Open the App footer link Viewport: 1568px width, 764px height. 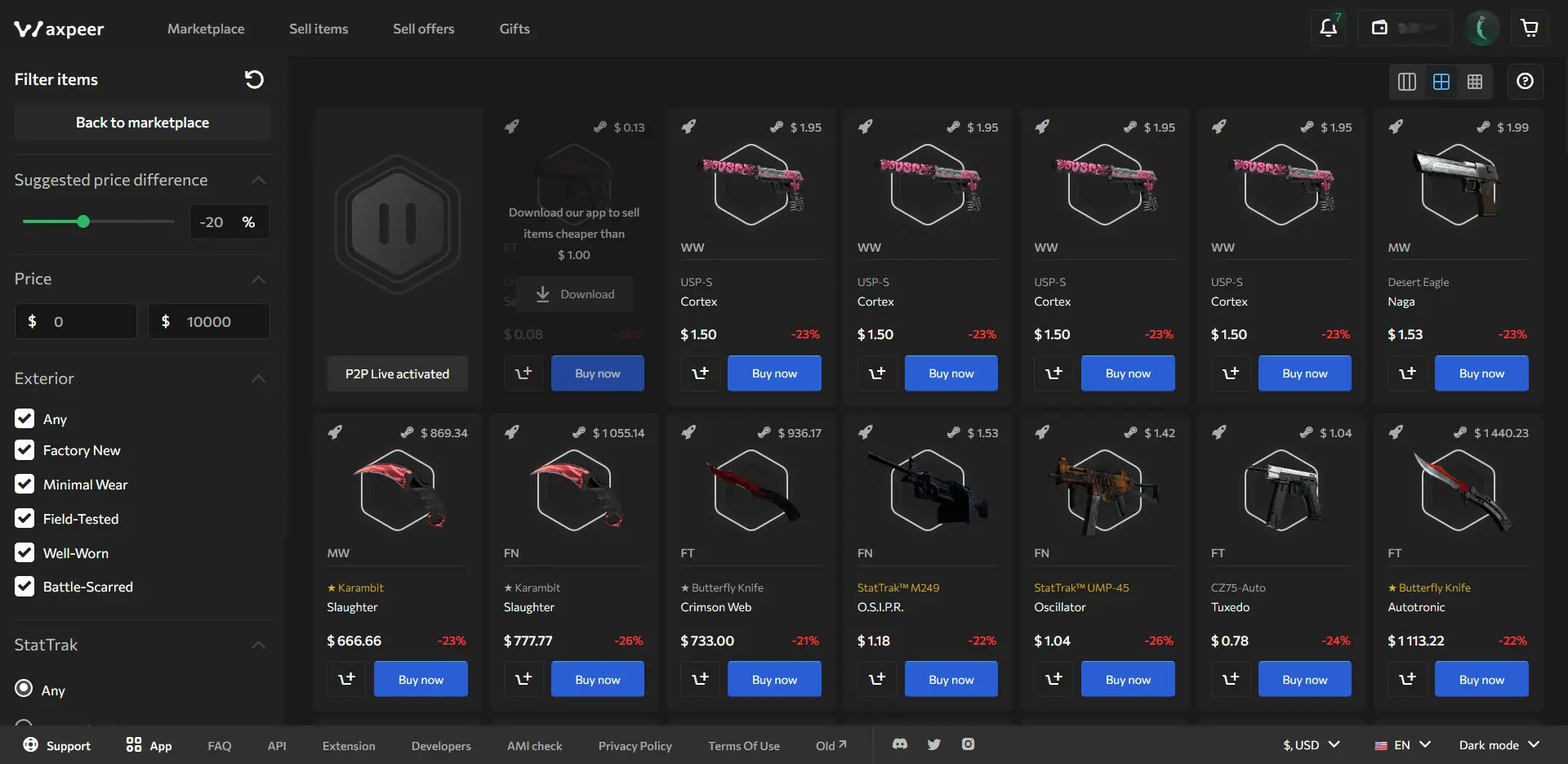(x=149, y=745)
